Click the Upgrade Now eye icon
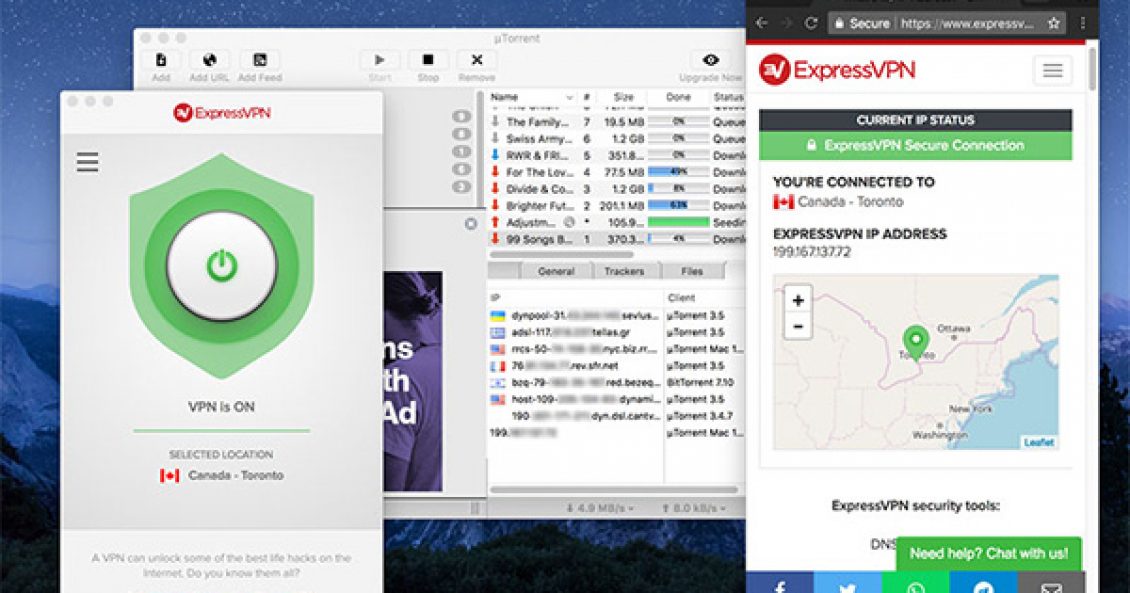The height and width of the screenshot is (593, 1130). pyautogui.click(x=711, y=60)
